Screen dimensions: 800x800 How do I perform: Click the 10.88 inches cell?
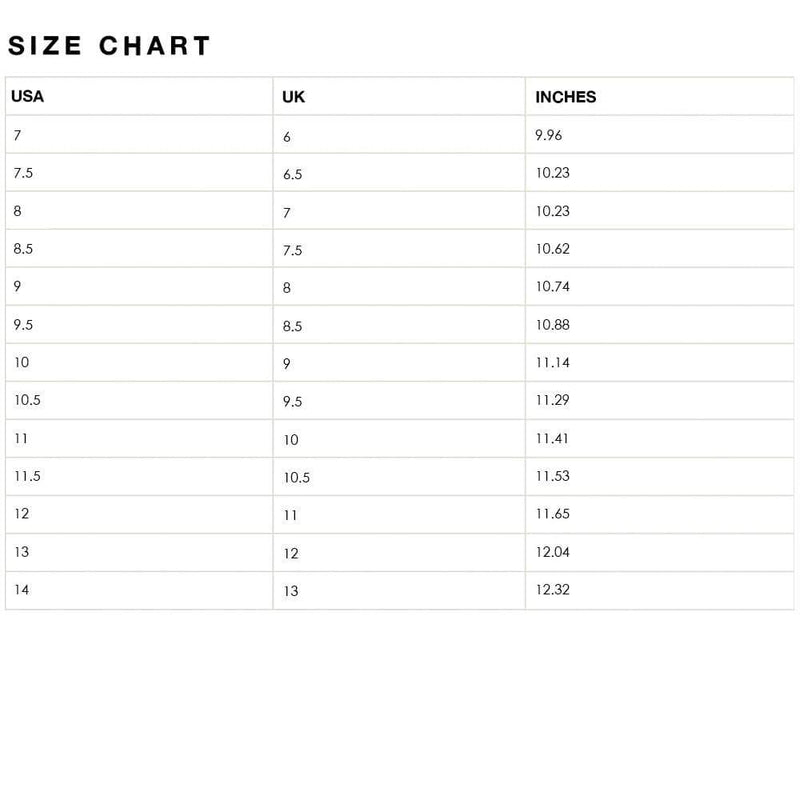[553, 325]
